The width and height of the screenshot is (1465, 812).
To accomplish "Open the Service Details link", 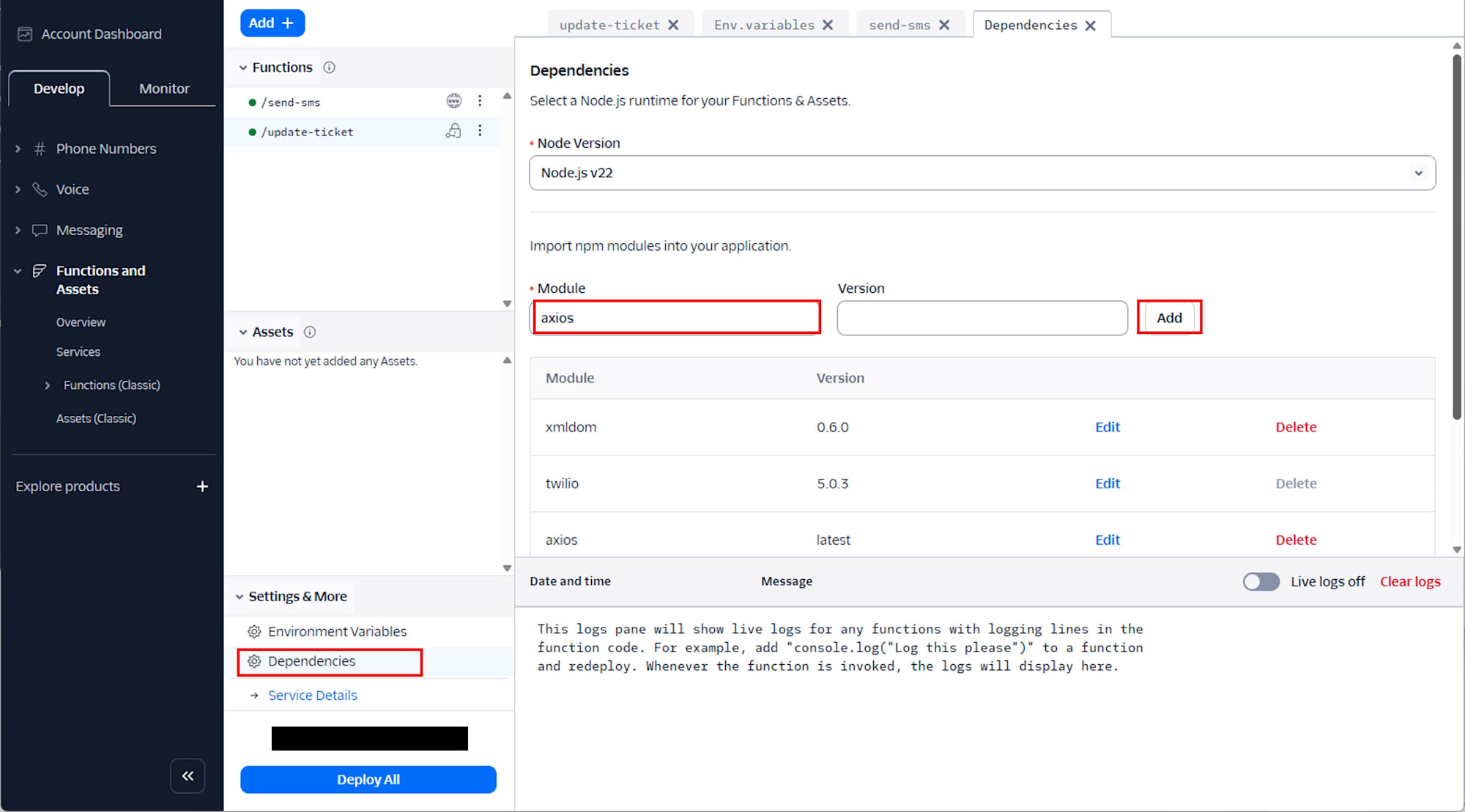I will tap(313, 696).
